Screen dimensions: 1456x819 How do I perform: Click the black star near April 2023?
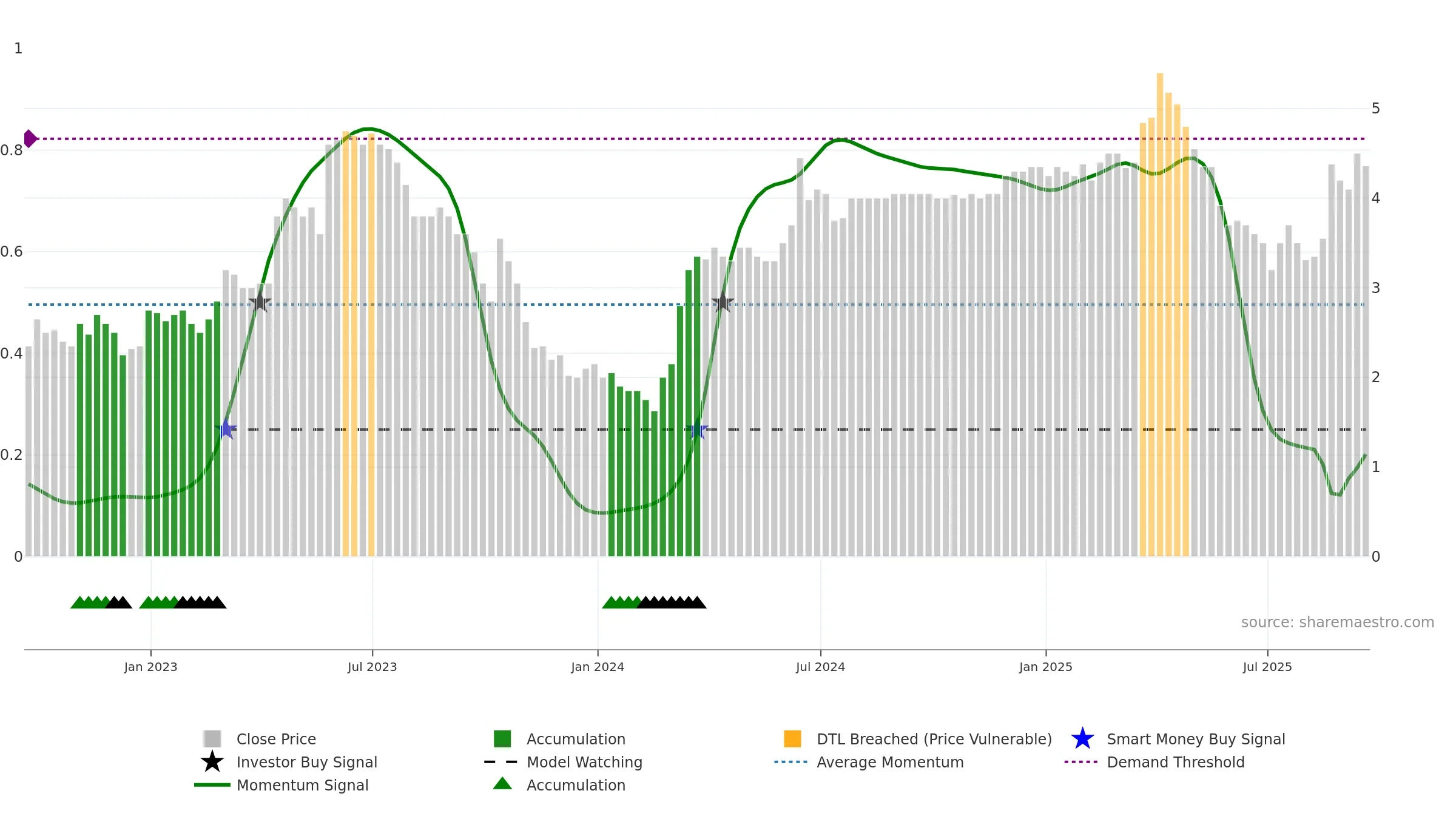pos(260,302)
